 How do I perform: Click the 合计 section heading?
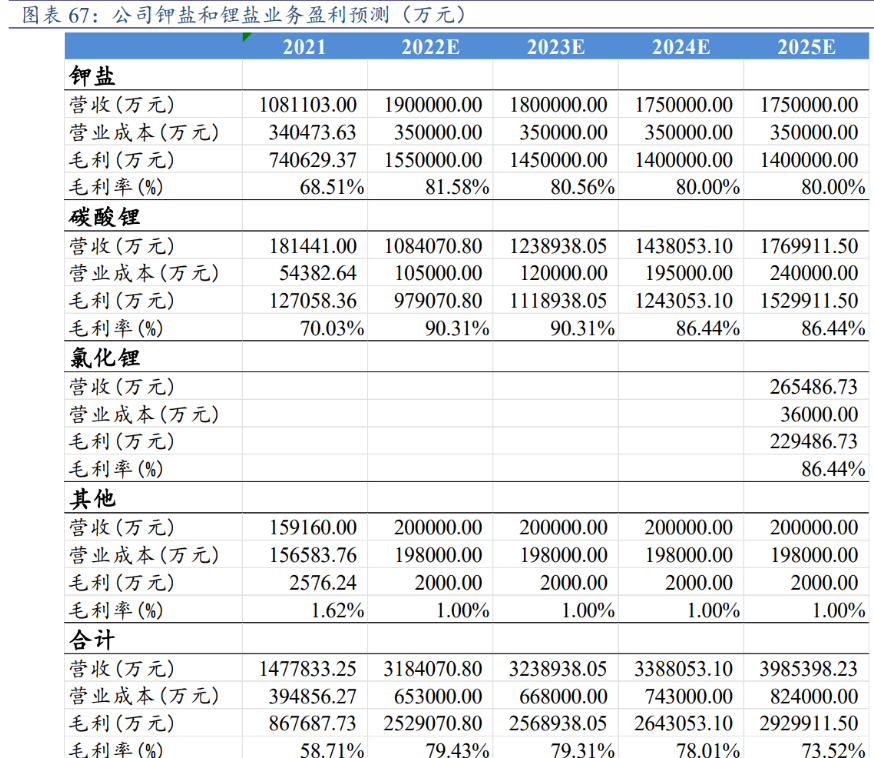(94, 640)
